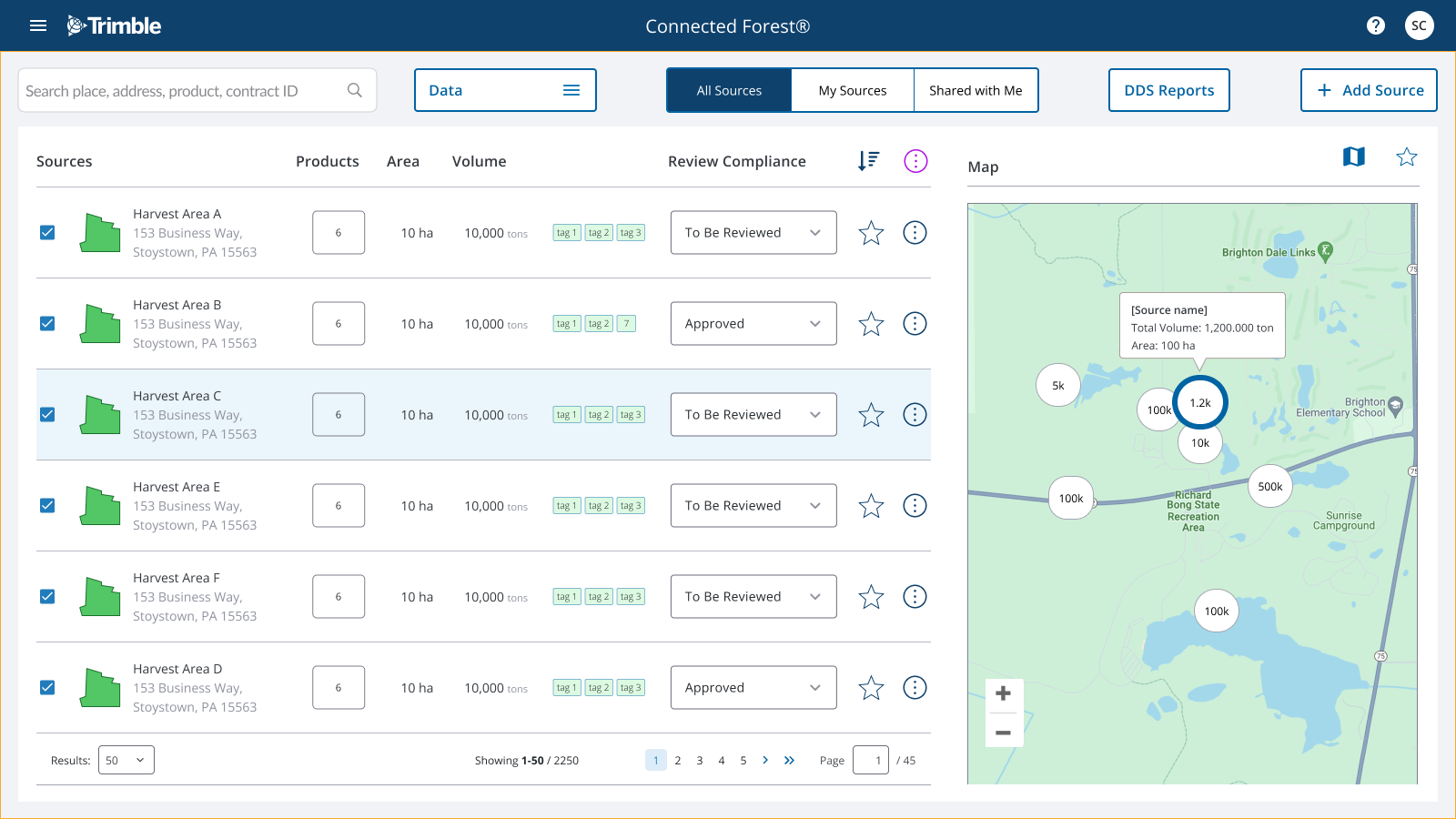Open the hamburger navigation menu
1456x819 pixels.
(x=38, y=25)
